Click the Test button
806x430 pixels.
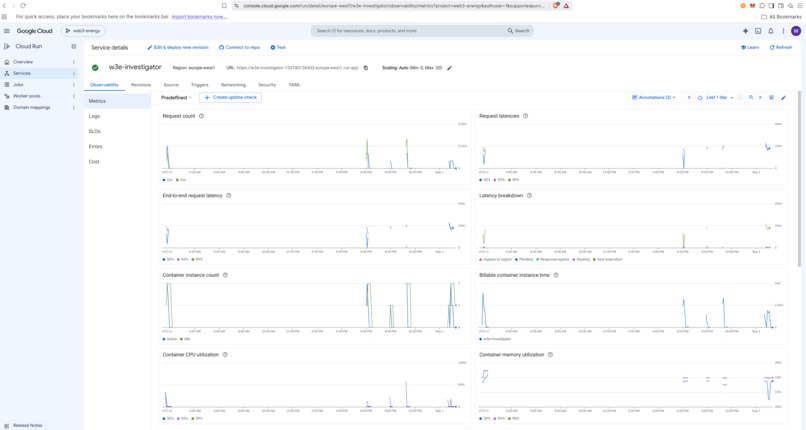(x=278, y=47)
